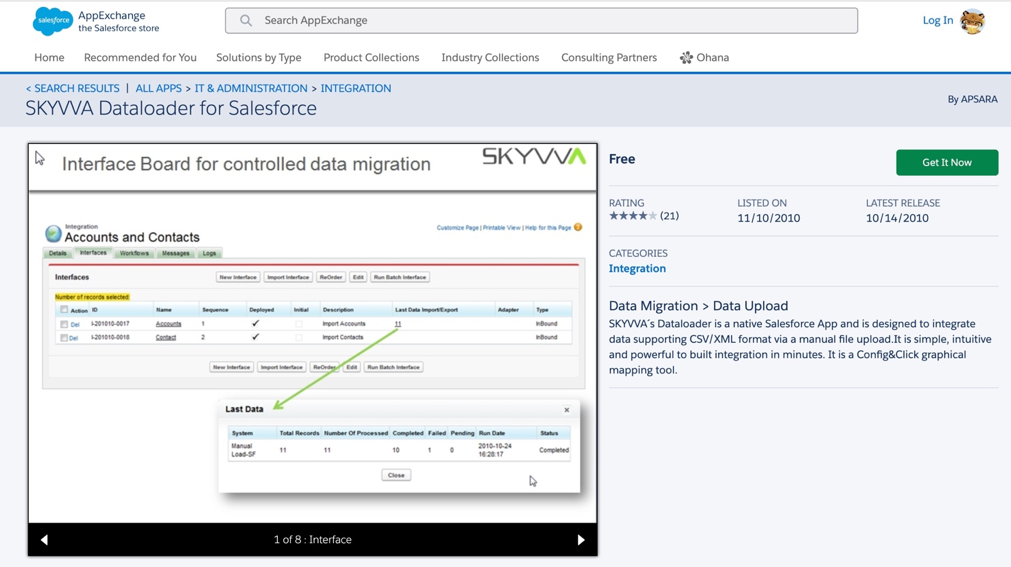1011x567 pixels.
Task: Click the Salesforce cloud logo
Action: click(x=52, y=20)
